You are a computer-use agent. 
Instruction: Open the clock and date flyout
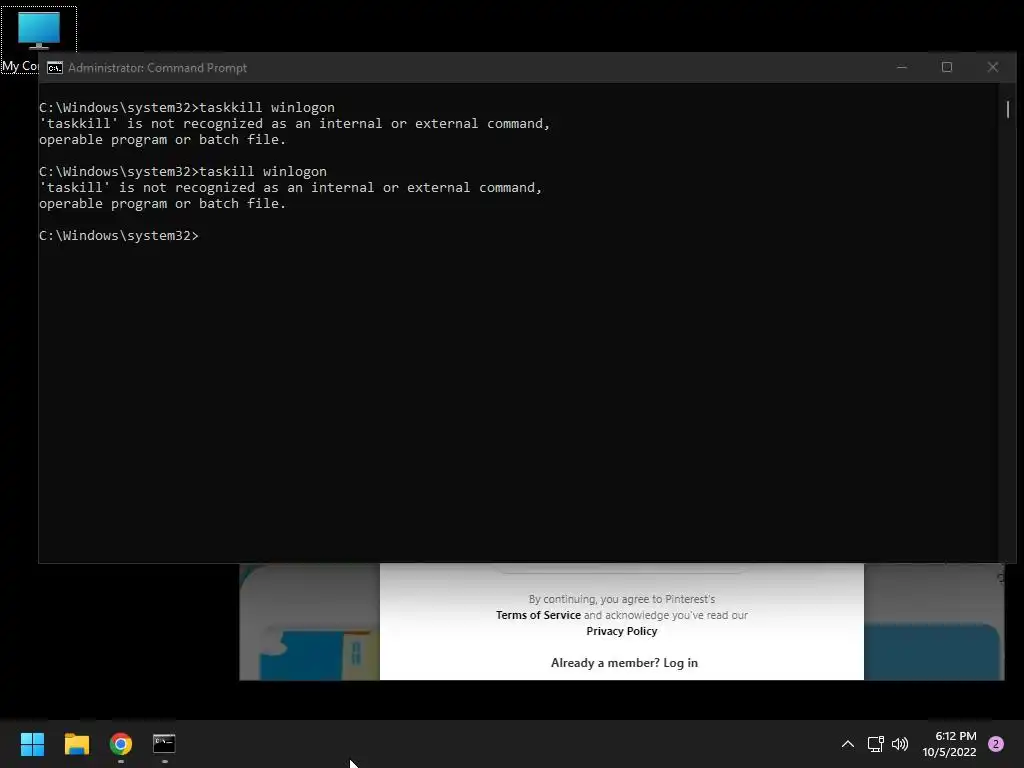pos(949,744)
